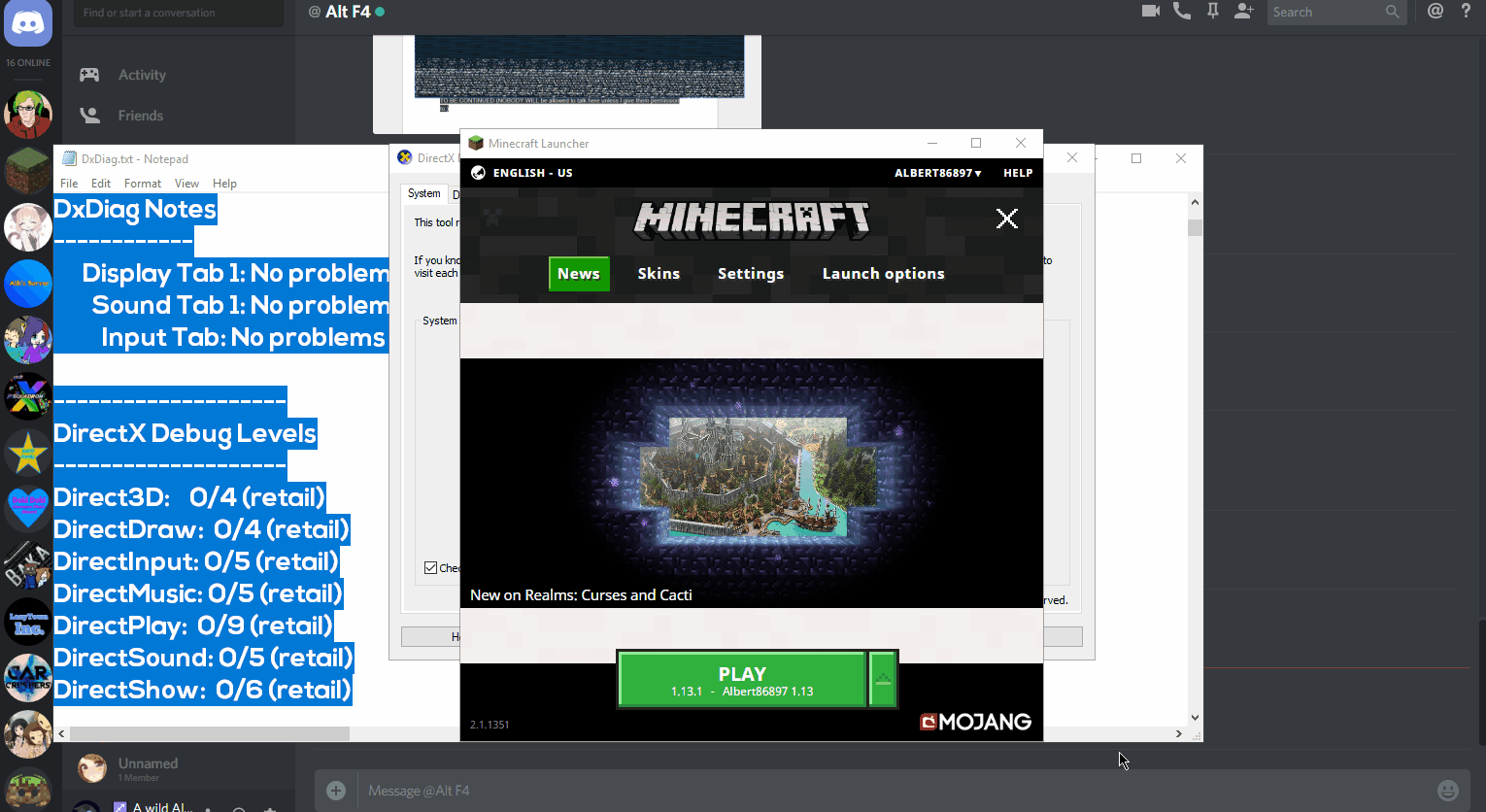Open the X Squadron server icon
The width and height of the screenshot is (1486, 812).
tap(28, 396)
